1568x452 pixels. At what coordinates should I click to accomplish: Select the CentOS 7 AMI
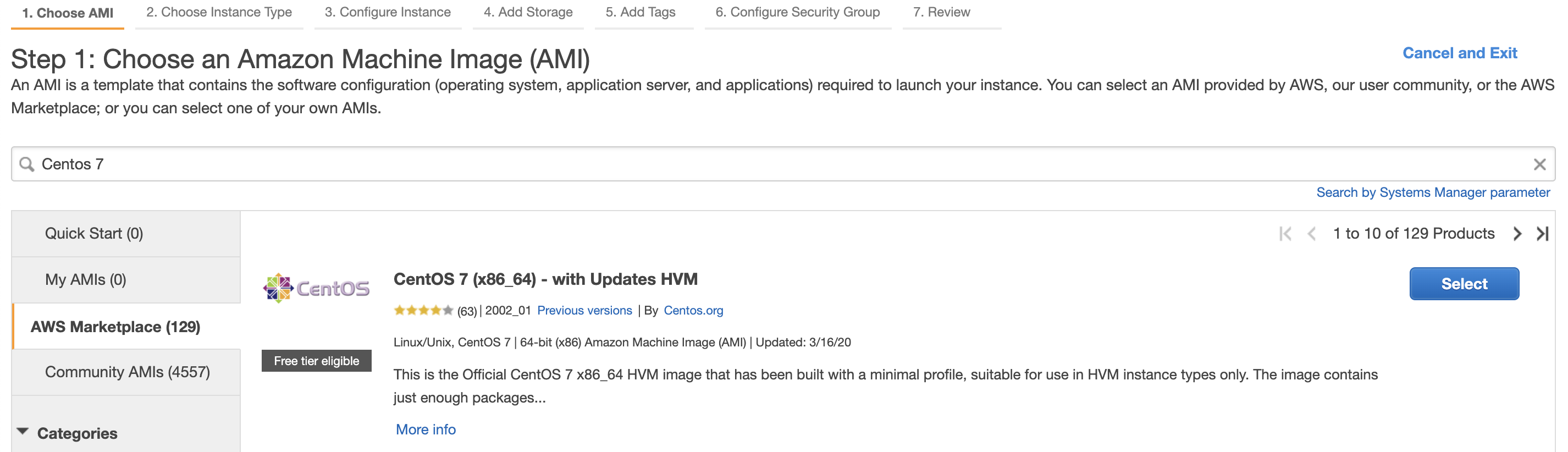(1464, 284)
